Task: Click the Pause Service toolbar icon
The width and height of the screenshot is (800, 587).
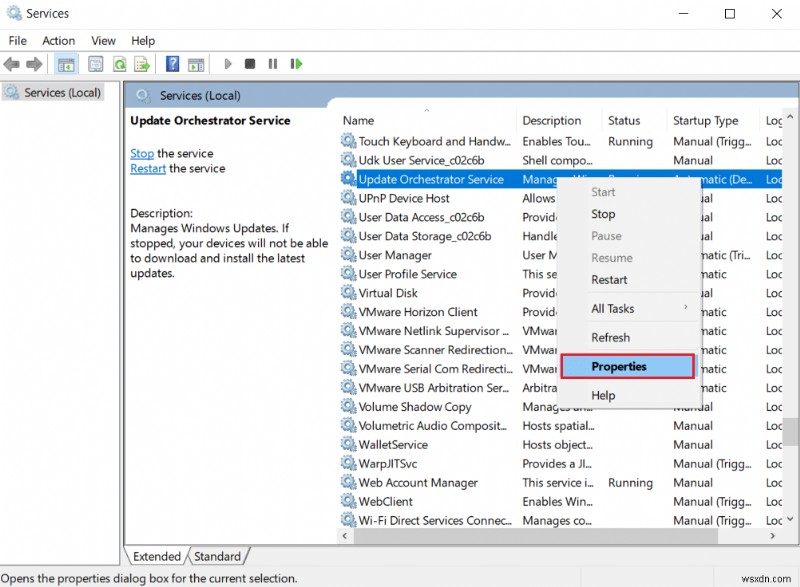Action: pyautogui.click(x=273, y=63)
